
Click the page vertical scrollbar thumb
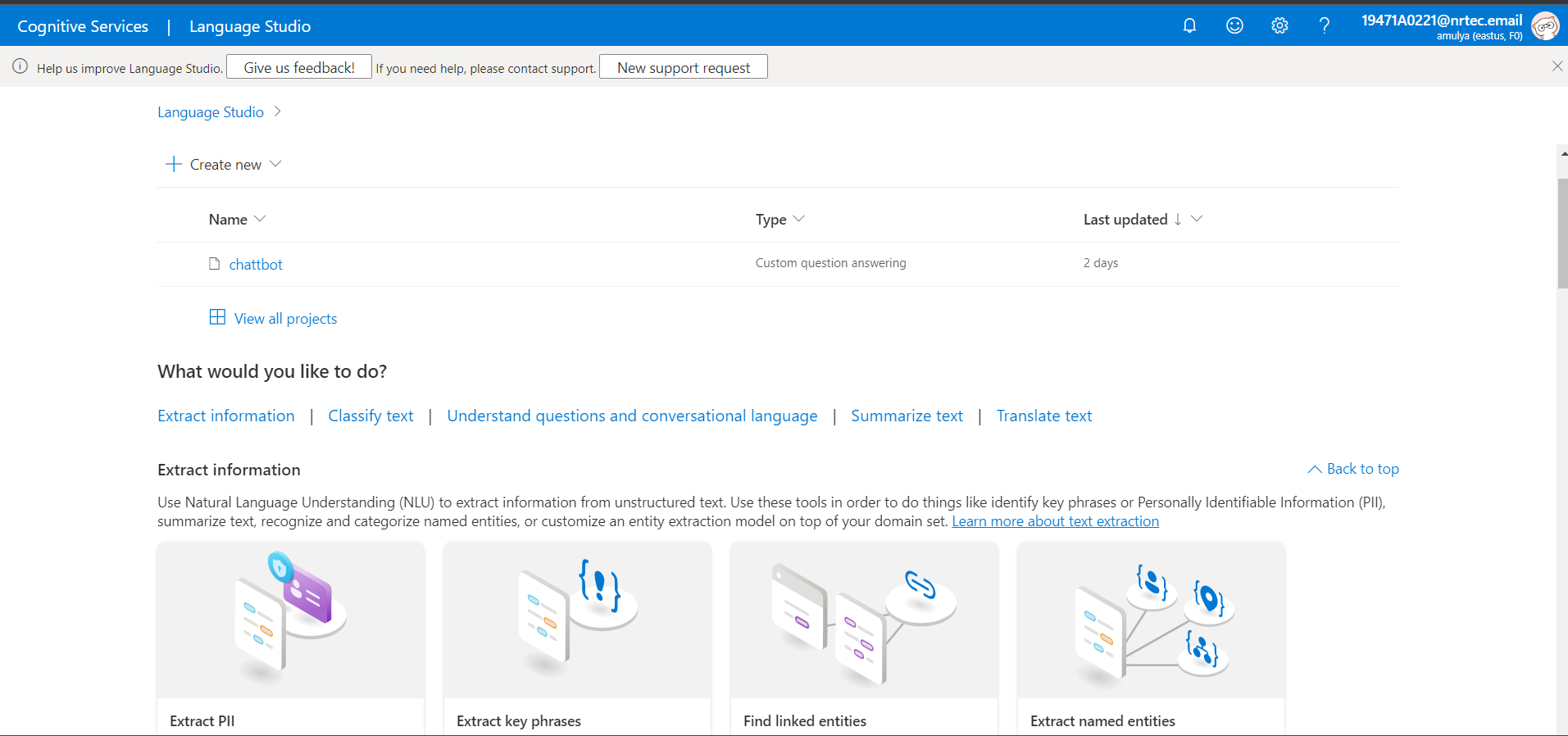(x=1562, y=233)
